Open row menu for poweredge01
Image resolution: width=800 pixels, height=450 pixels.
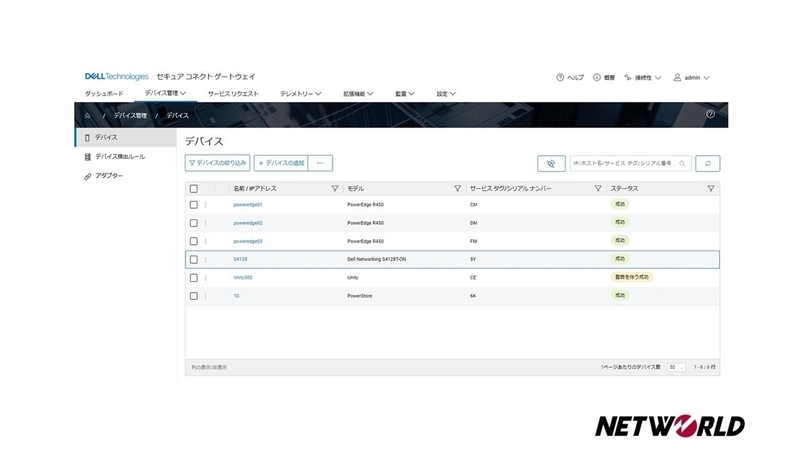point(206,205)
